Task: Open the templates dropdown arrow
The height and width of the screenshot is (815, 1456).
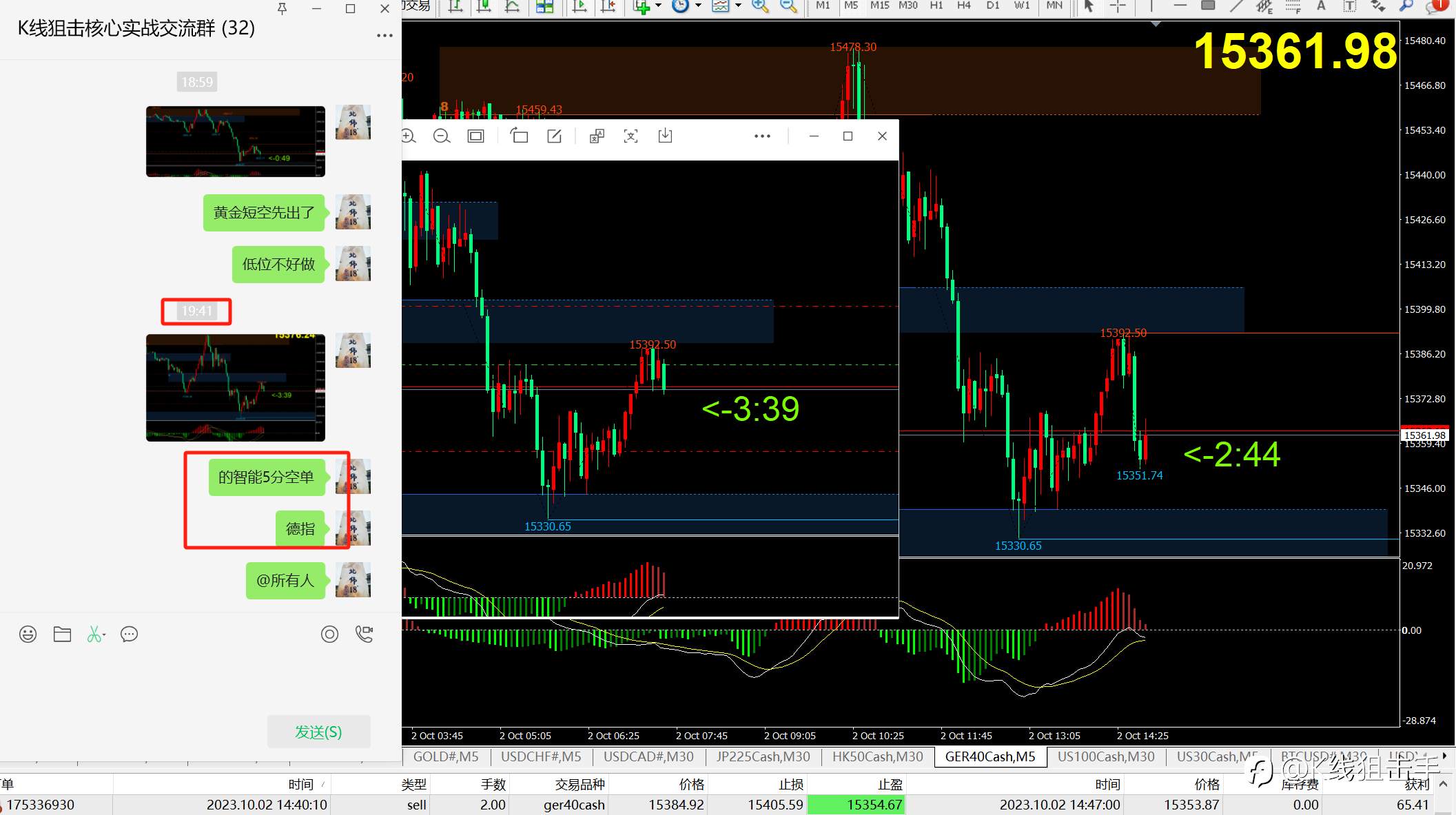Action: pyautogui.click(x=738, y=6)
